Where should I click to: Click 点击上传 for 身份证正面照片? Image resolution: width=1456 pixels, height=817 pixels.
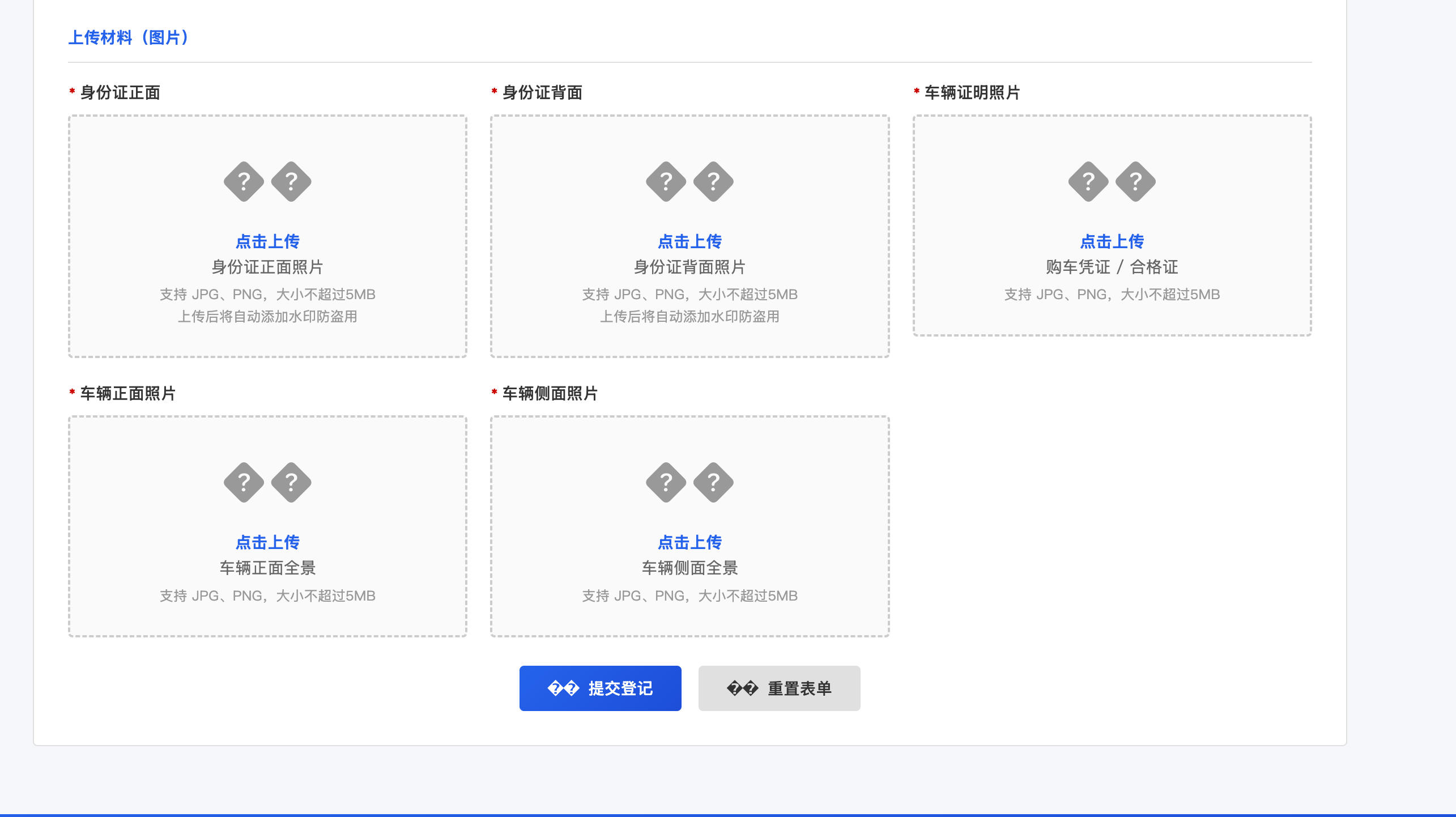pyautogui.click(x=267, y=241)
